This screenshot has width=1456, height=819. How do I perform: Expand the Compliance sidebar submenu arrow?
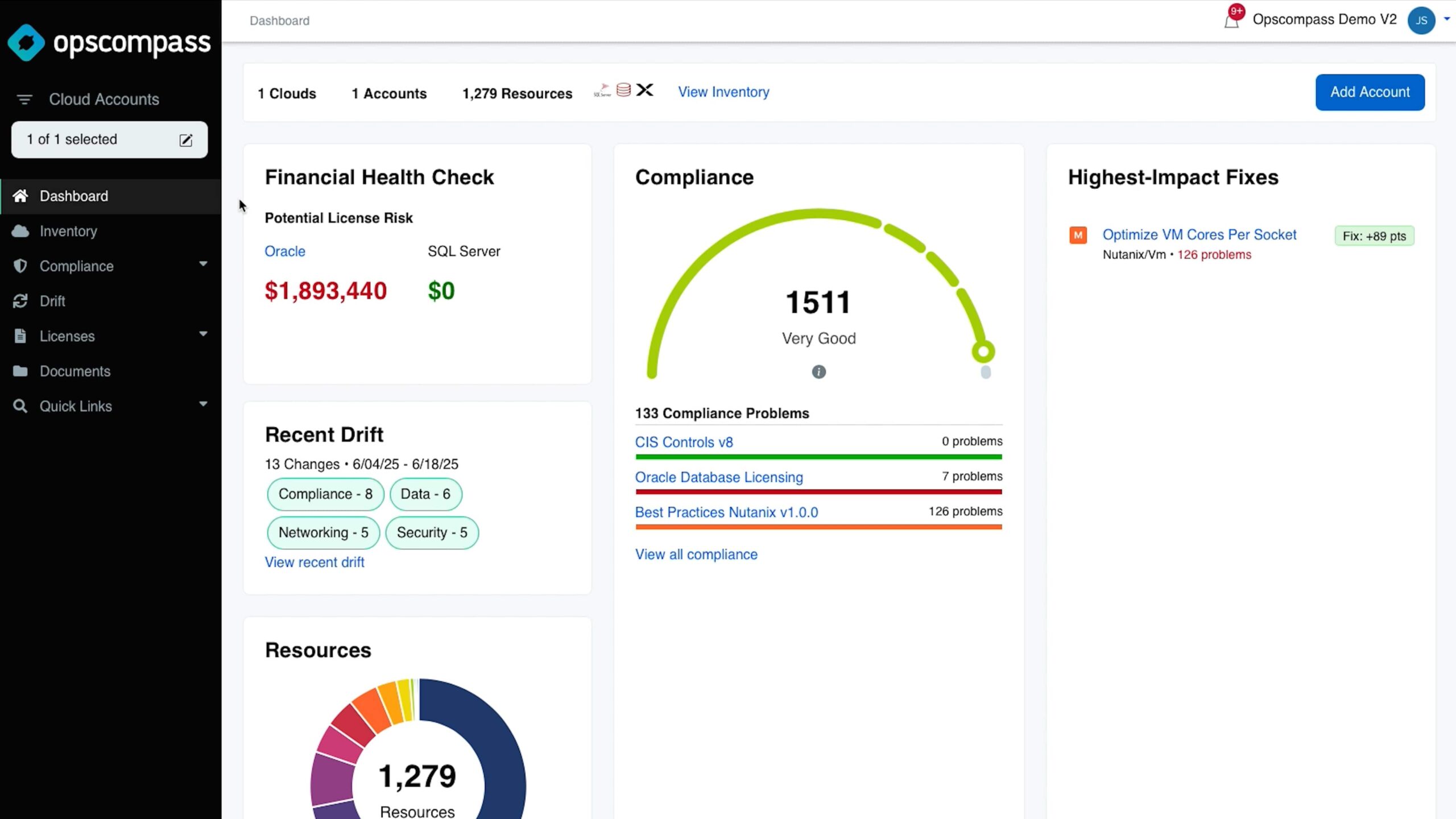(203, 264)
